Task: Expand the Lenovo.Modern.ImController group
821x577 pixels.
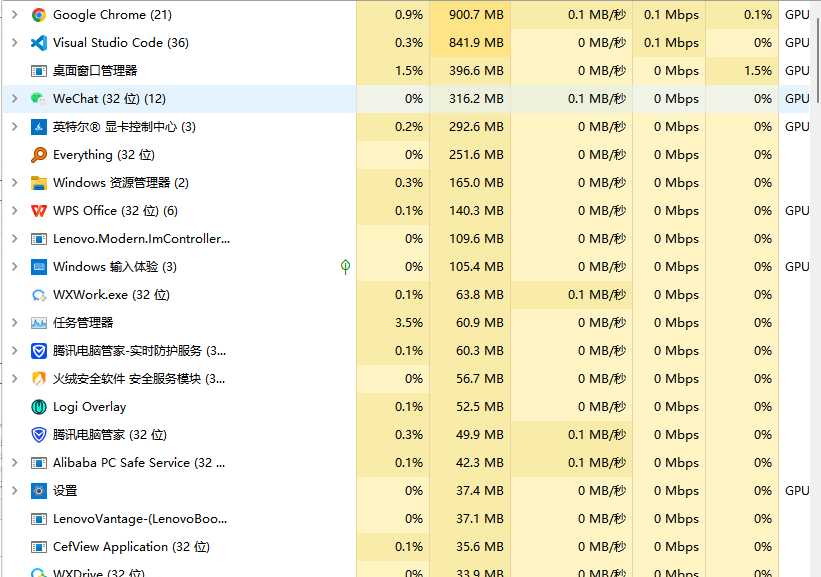Action: click(x=15, y=239)
